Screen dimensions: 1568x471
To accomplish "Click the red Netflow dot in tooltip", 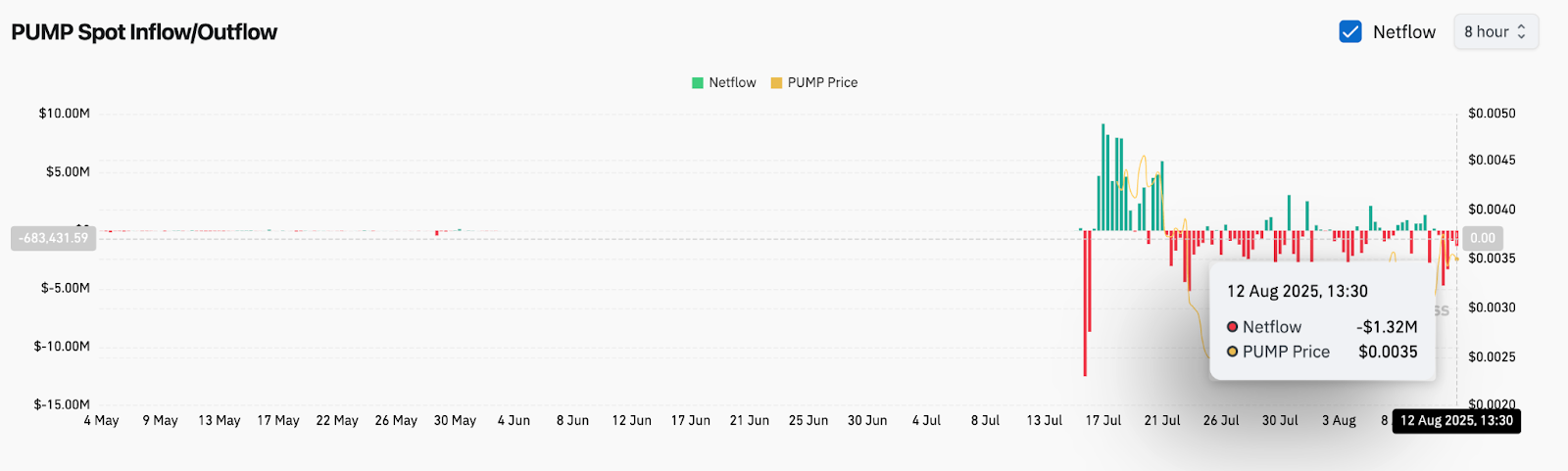I will tap(1233, 327).
